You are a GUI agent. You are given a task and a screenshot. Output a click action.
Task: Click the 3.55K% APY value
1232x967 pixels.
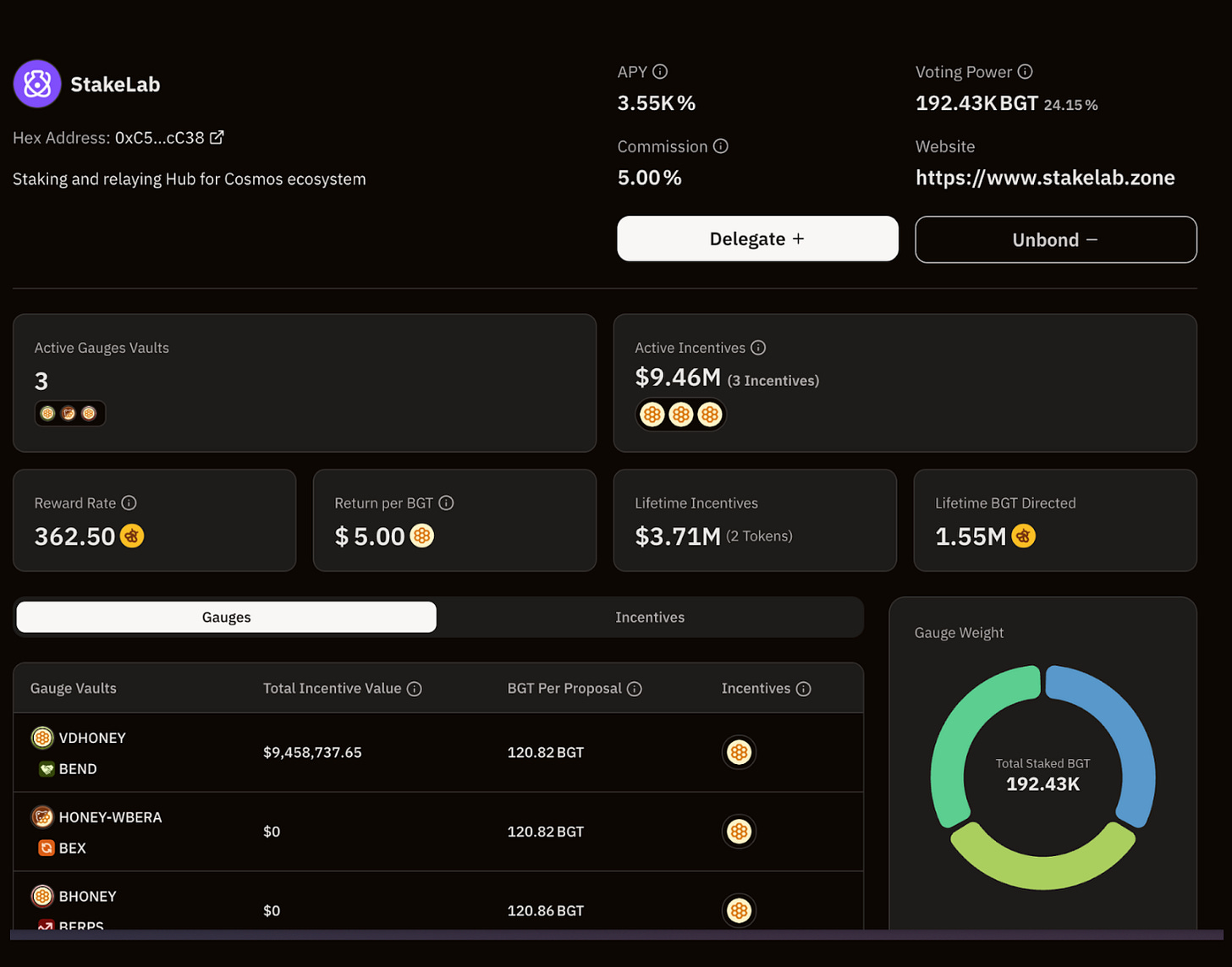[x=657, y=103]
